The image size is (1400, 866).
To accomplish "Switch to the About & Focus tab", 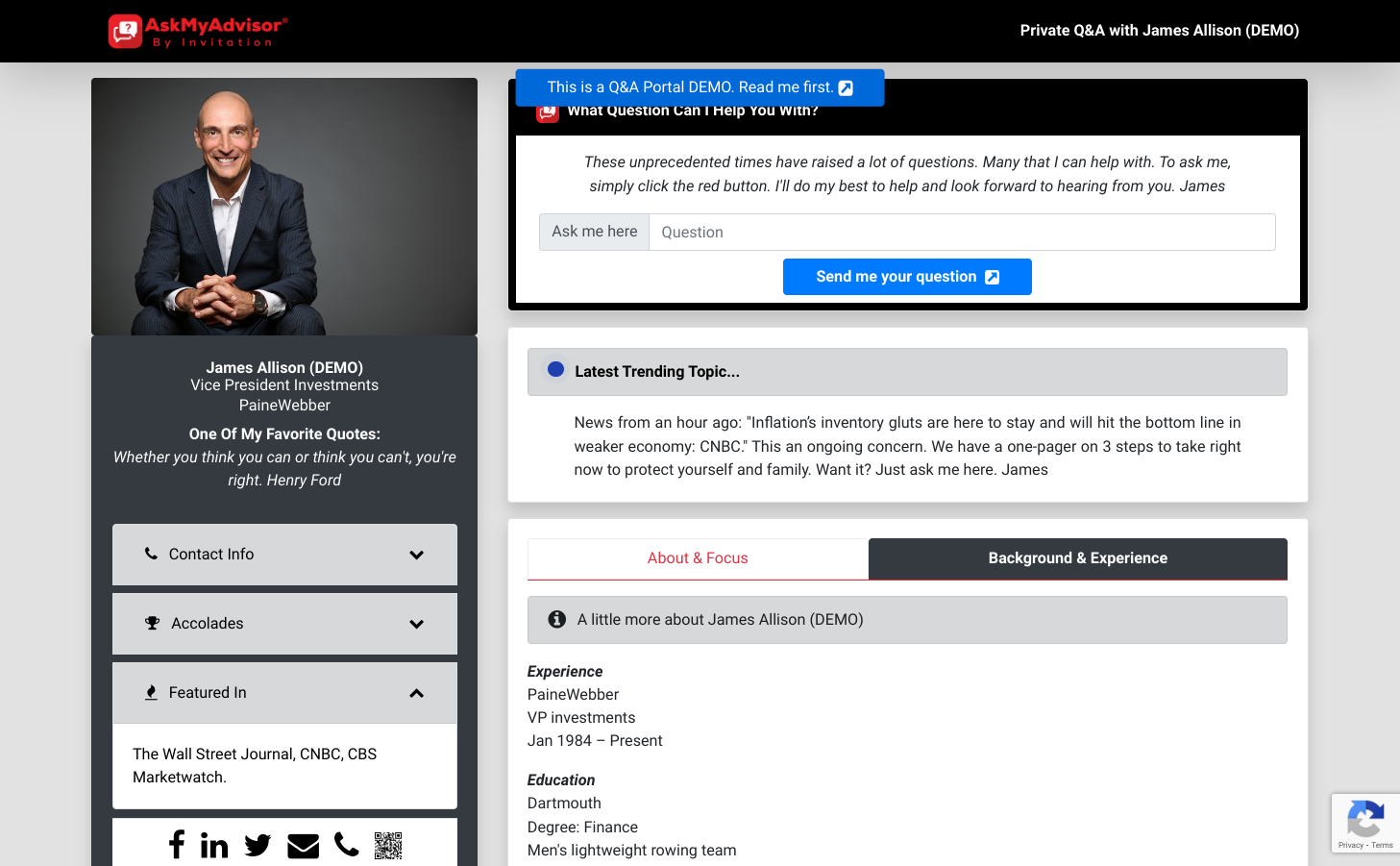I will [x=698, y=558].
